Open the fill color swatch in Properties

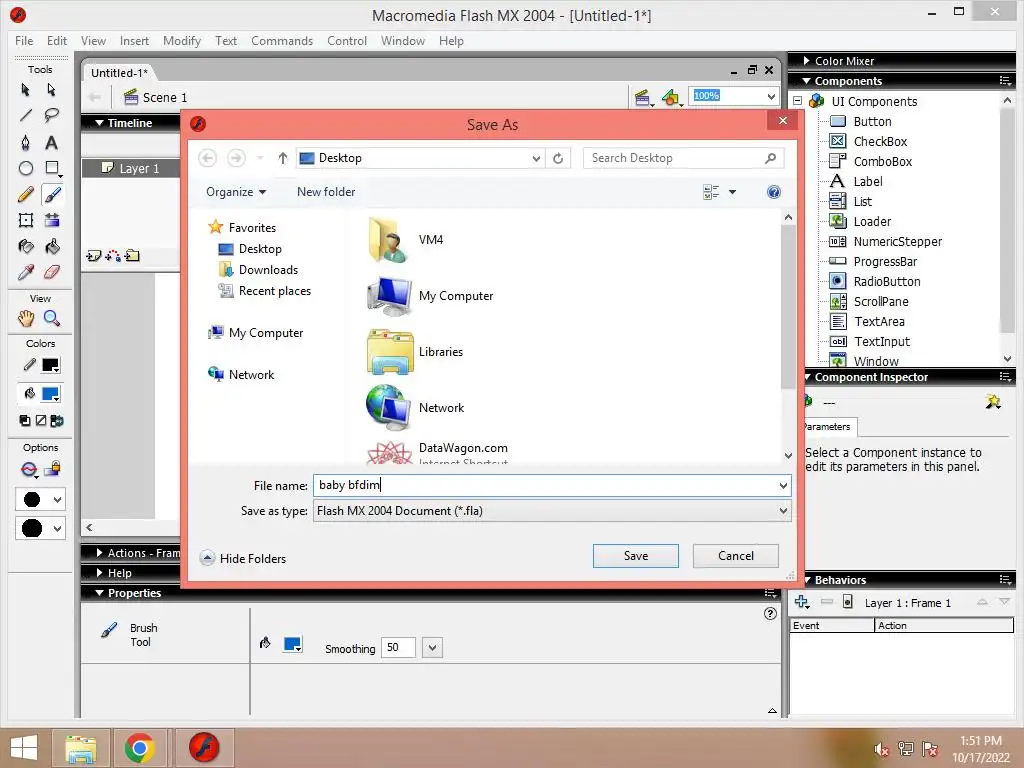[293, 645]
